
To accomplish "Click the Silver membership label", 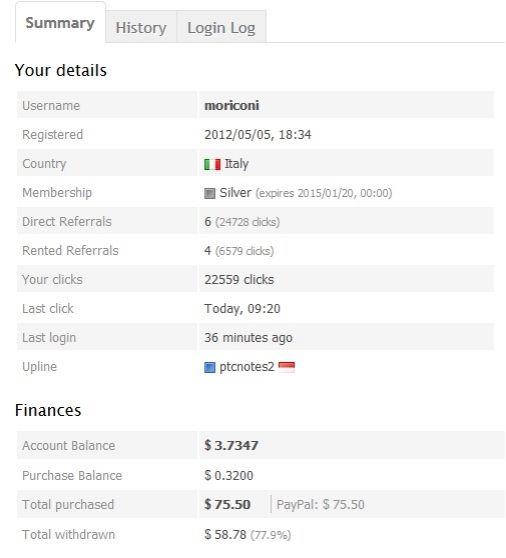I will [x=235, y=193].
